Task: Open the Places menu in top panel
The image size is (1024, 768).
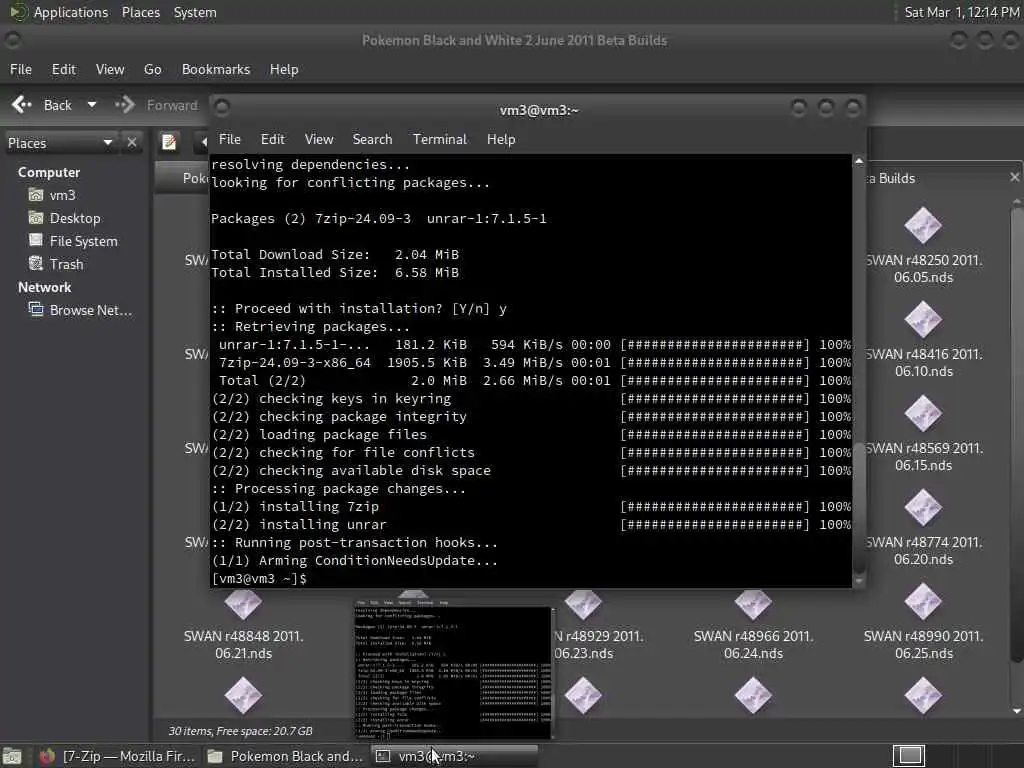Action: point(140,12)
